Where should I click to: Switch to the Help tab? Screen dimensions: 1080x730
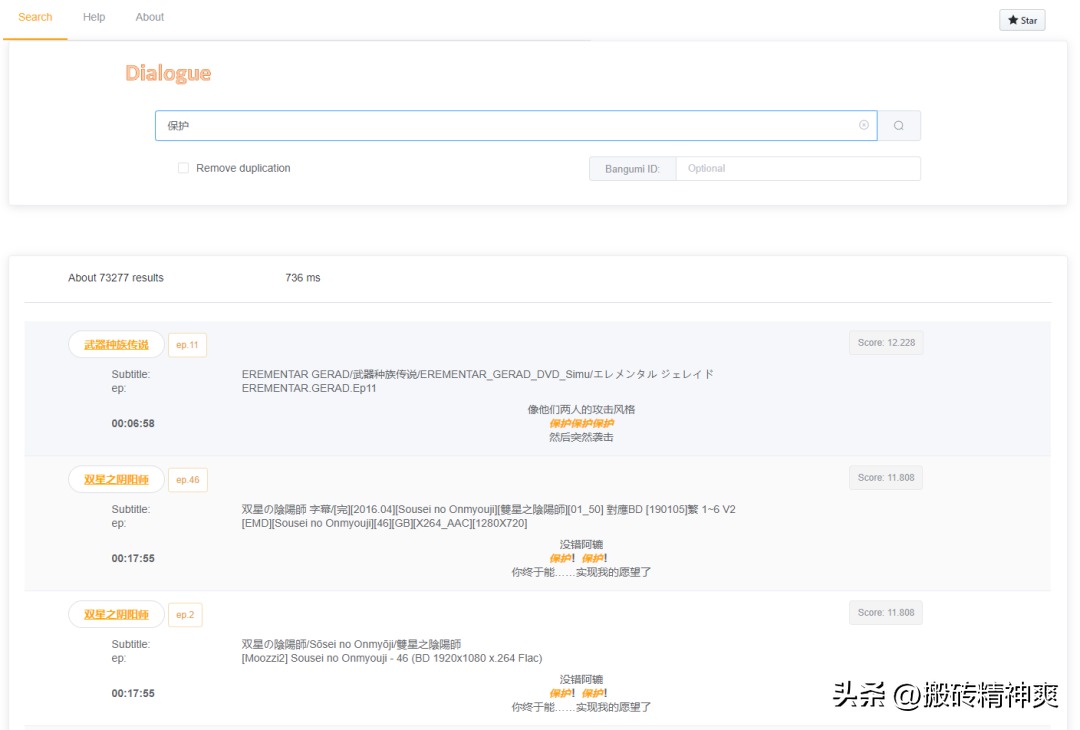93,16
